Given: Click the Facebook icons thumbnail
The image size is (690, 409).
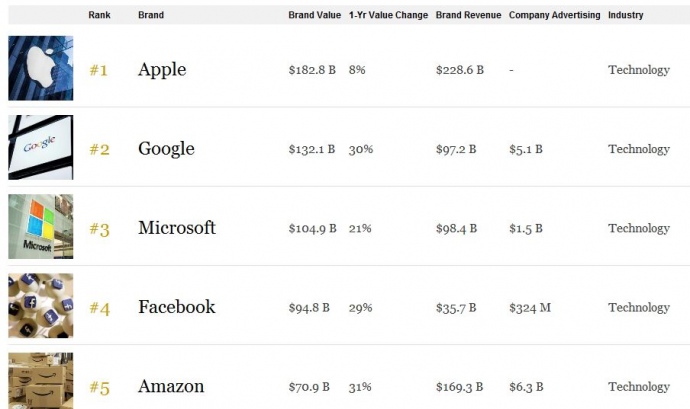Looking at the screenshot, I should 40,306.
